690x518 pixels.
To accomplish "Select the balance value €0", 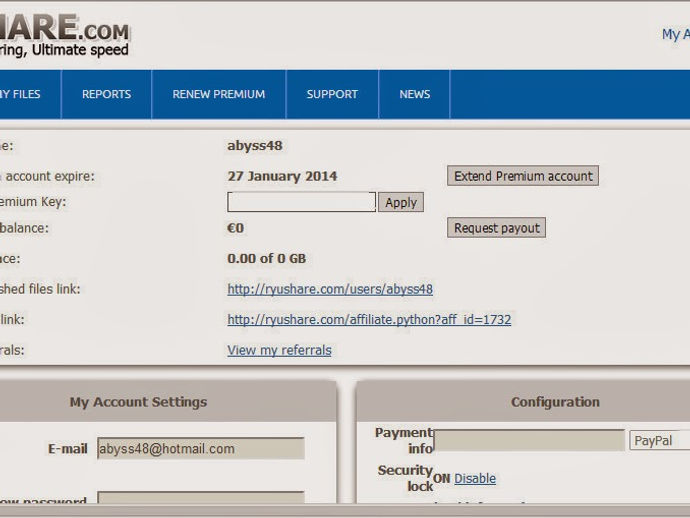I will 235,228.
